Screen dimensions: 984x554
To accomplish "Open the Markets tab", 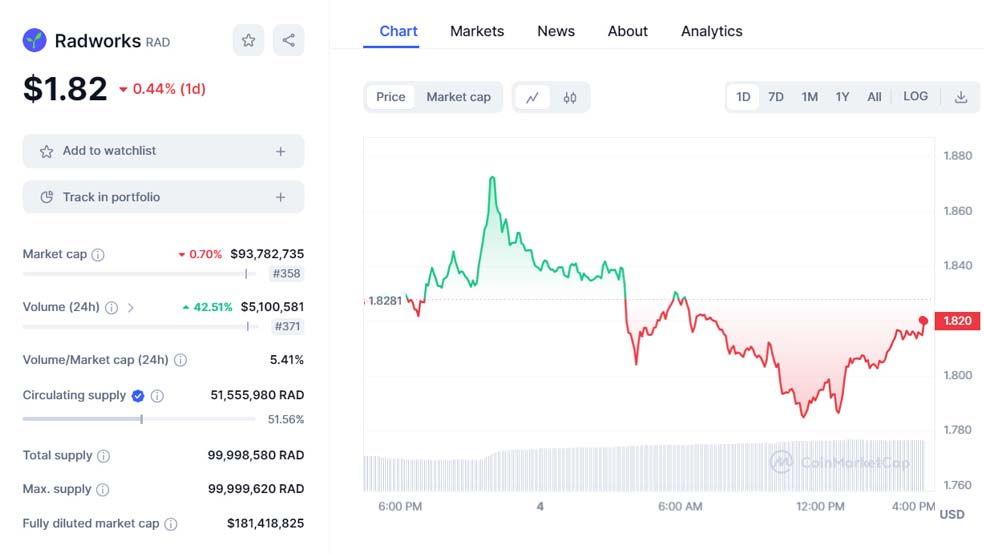I will point(477,31).
